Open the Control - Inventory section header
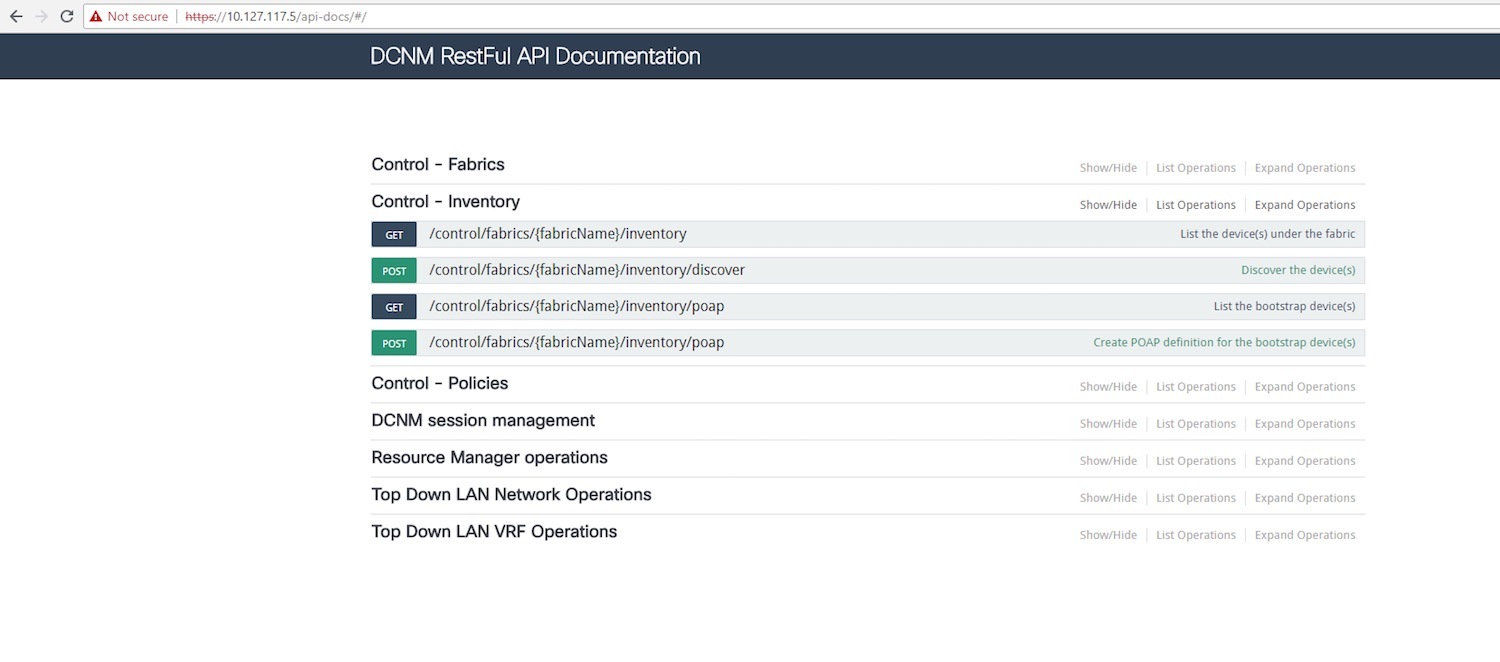1500x662 pixels. [x=446, y=201]
